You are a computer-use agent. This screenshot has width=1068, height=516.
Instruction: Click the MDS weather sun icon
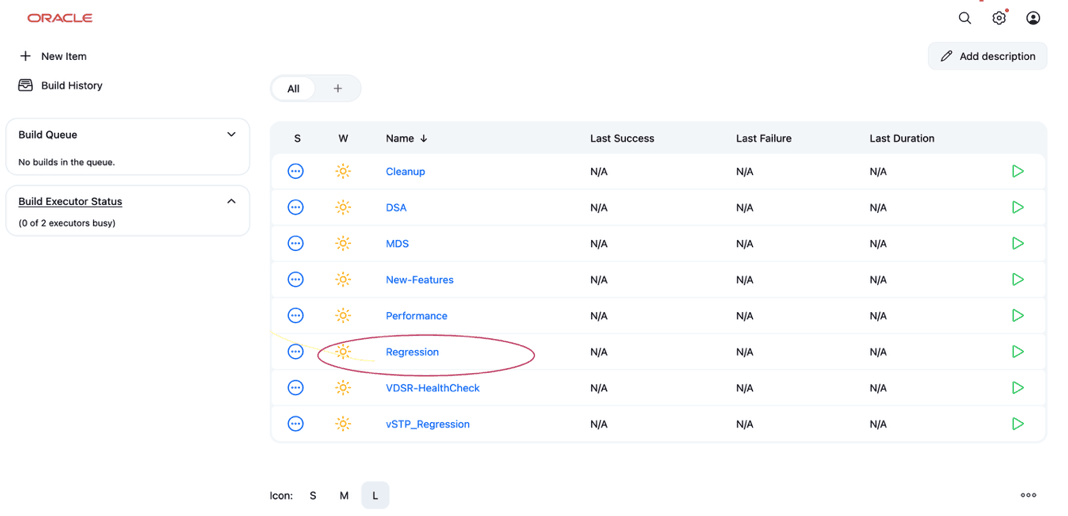coord(343,244)
